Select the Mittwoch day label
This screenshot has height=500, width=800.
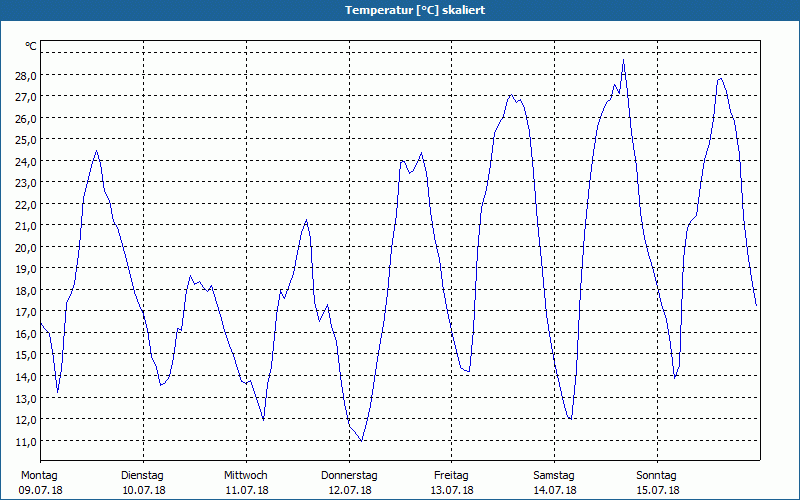[246, 476]
